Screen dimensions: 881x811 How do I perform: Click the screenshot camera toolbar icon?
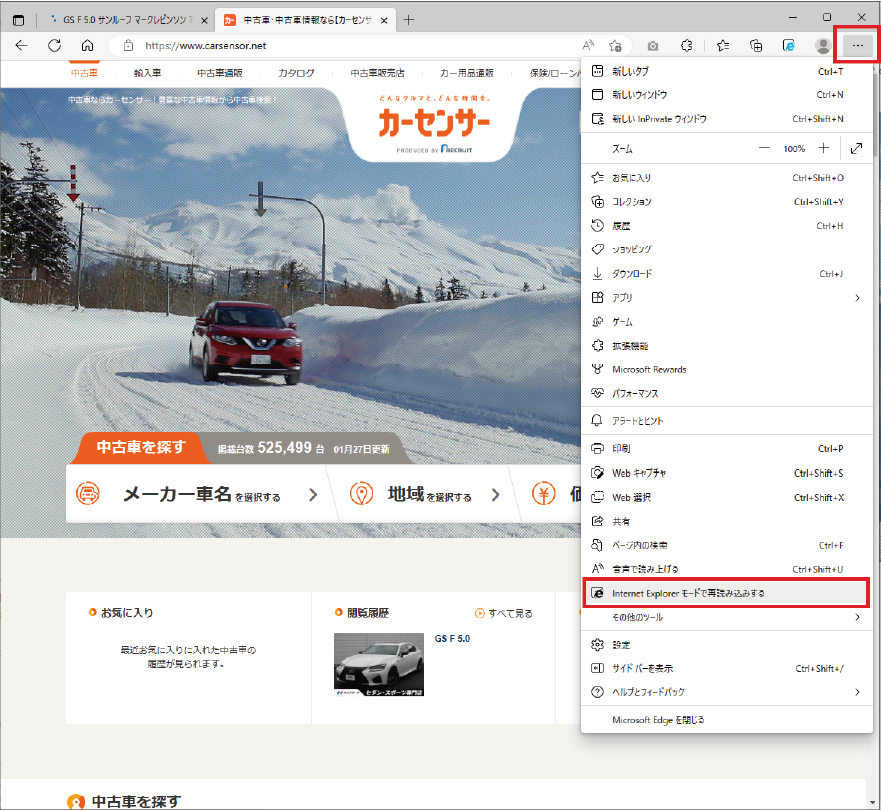pos(652,46)
